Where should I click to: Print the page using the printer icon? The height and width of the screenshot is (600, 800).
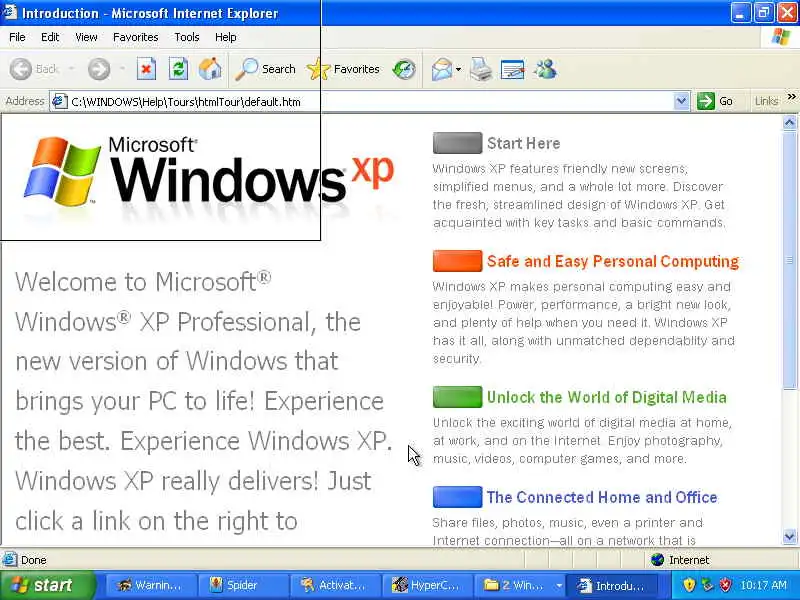tap(481, 69)
